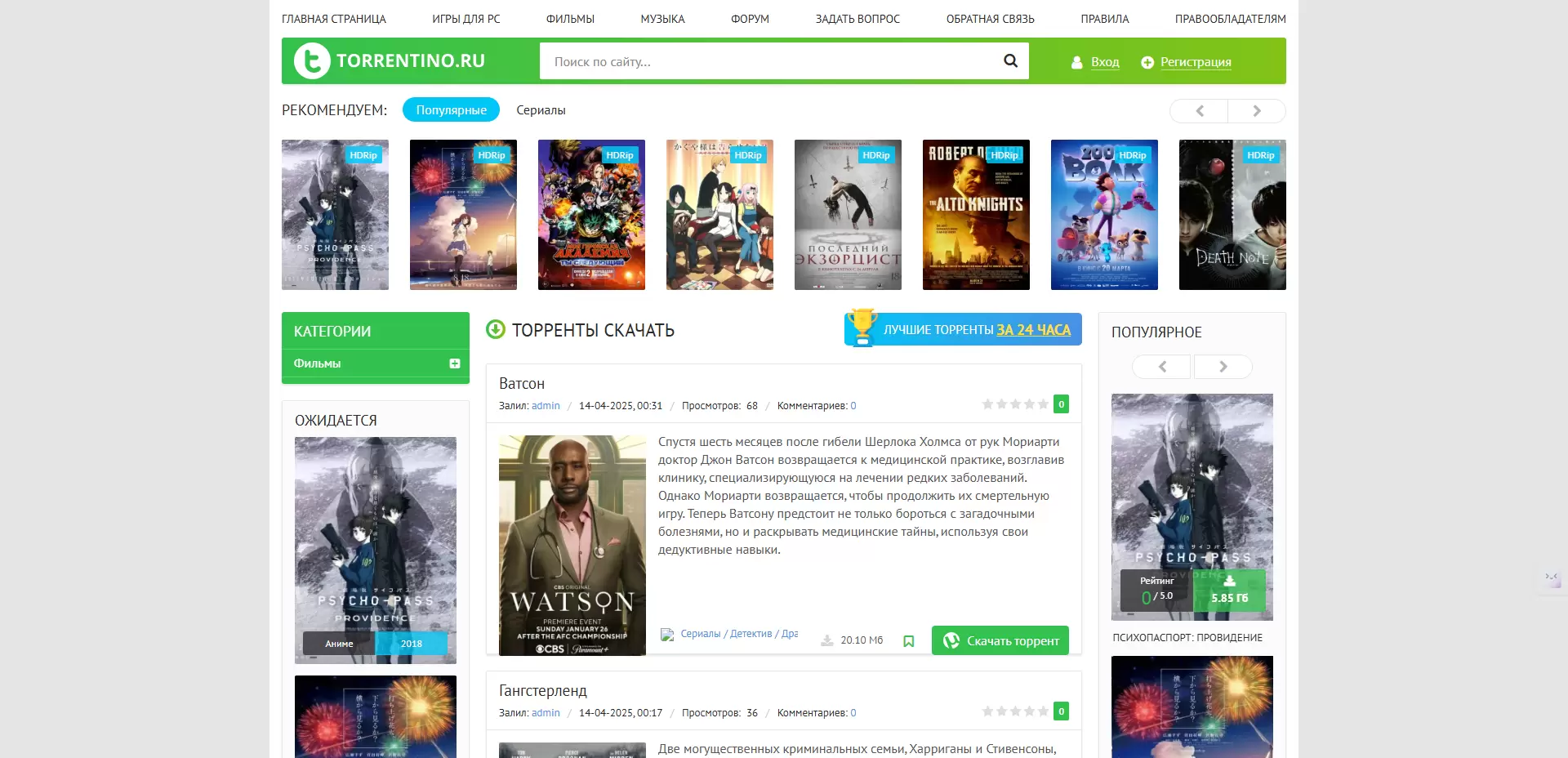This screenshot has width=1568, height=758.
Task: Show next recommended carousel items
Action: (1256, 111)
